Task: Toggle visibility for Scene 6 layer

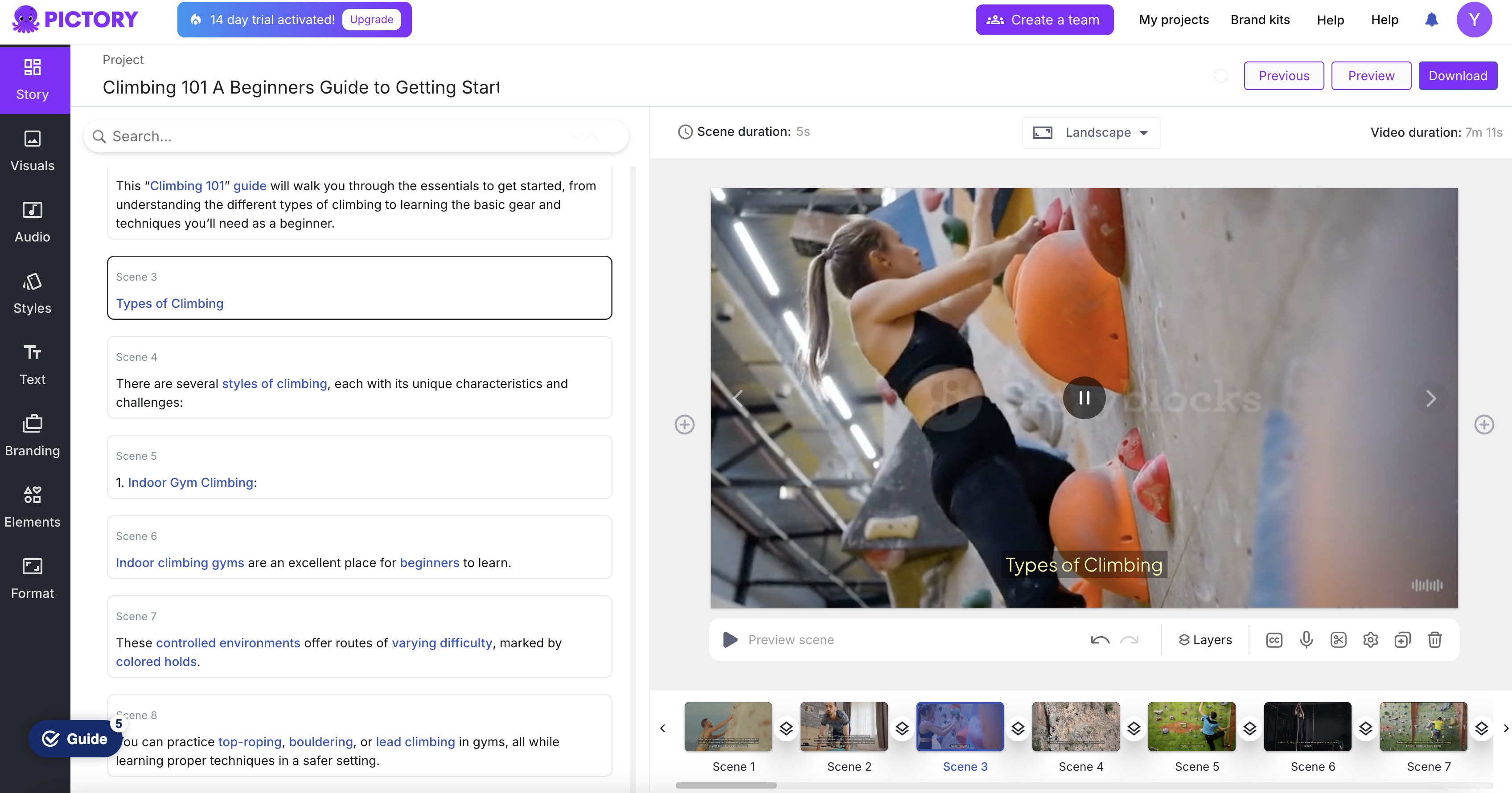Action: click(x=1365, y=728)
